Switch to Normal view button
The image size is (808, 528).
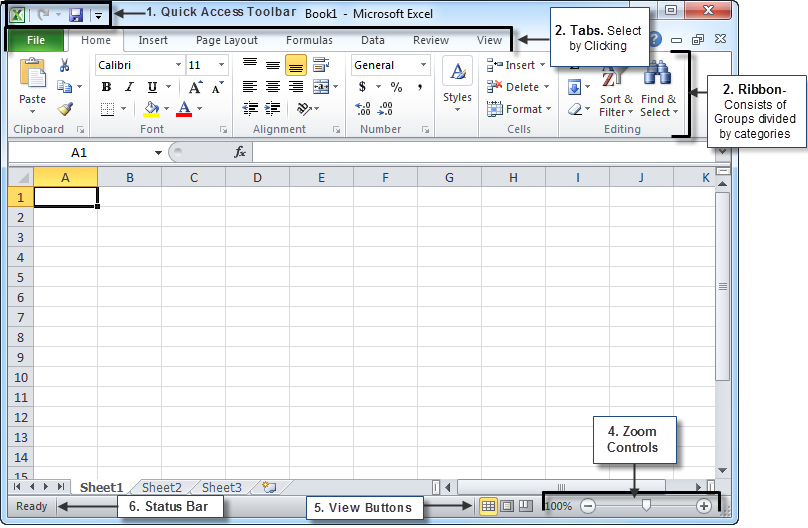(488, 506)
